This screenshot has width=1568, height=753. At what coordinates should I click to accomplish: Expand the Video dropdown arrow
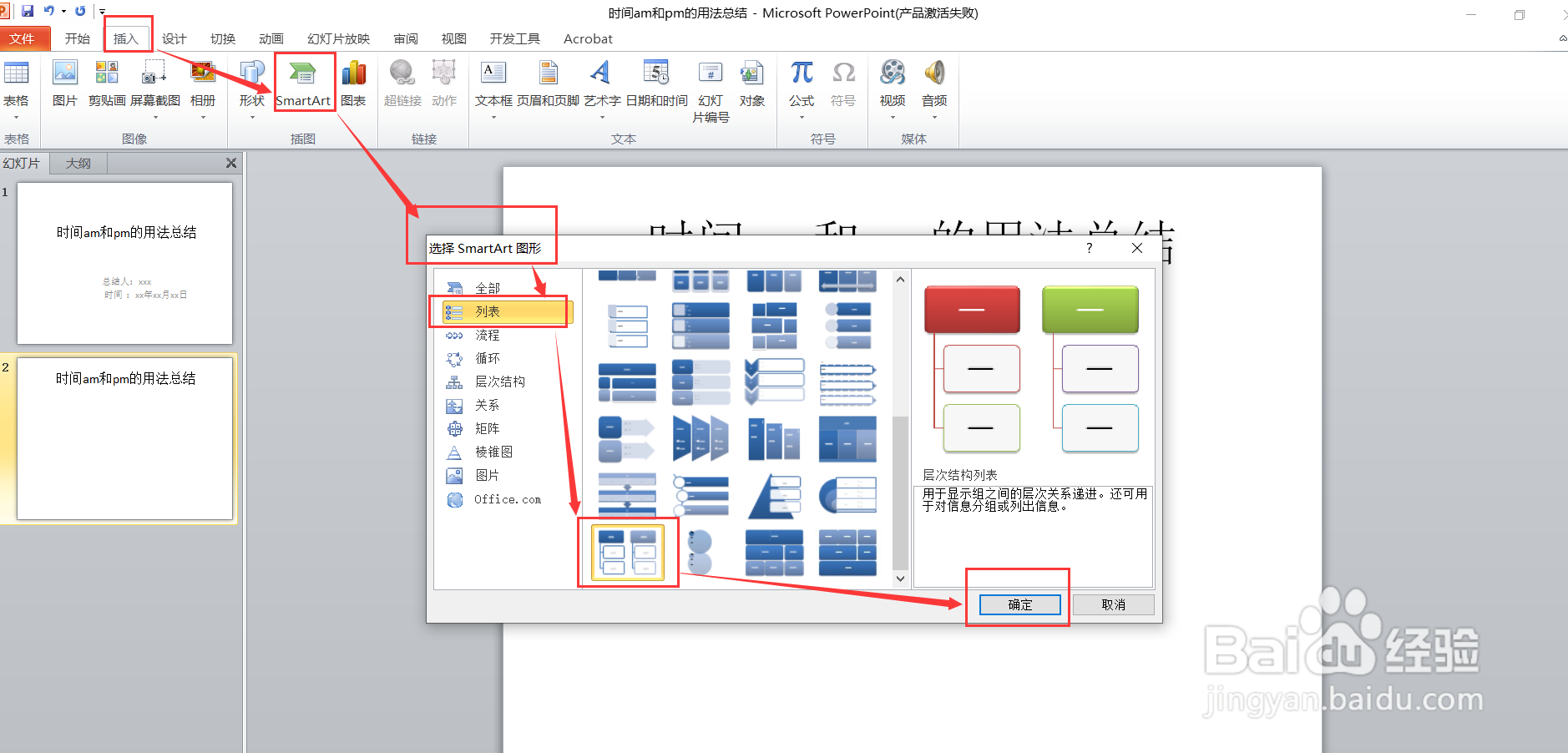(893, 118)
